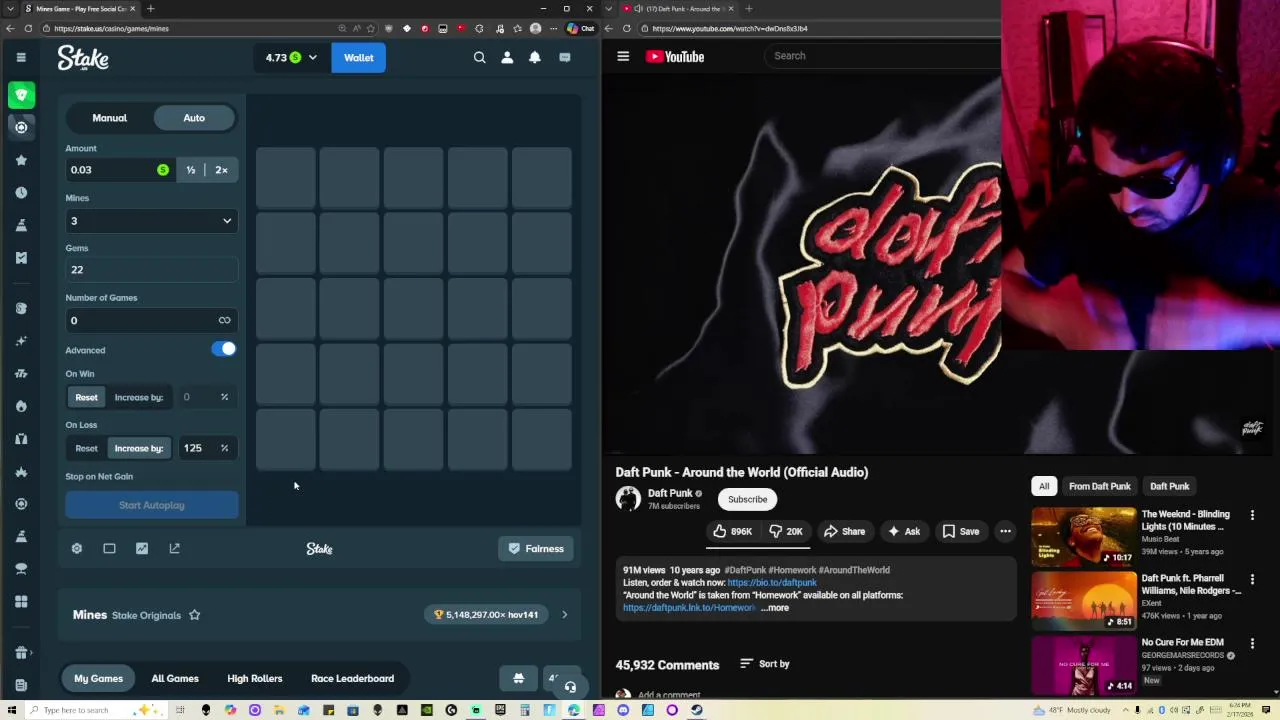Open Sort by comments menu
This screenshot has height=720, width=1280.
pos(765,664)
